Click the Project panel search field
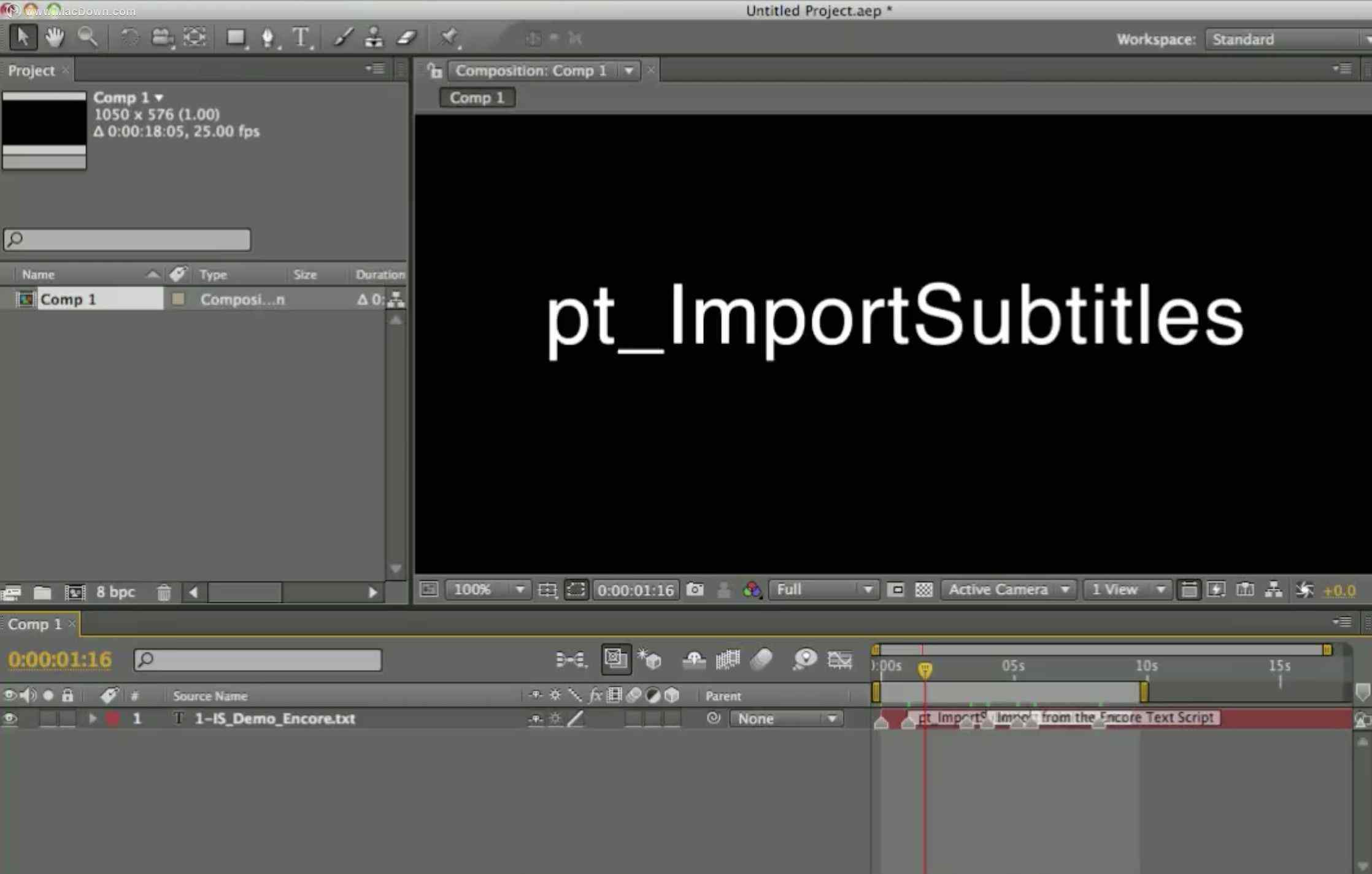 click(128, 239)
